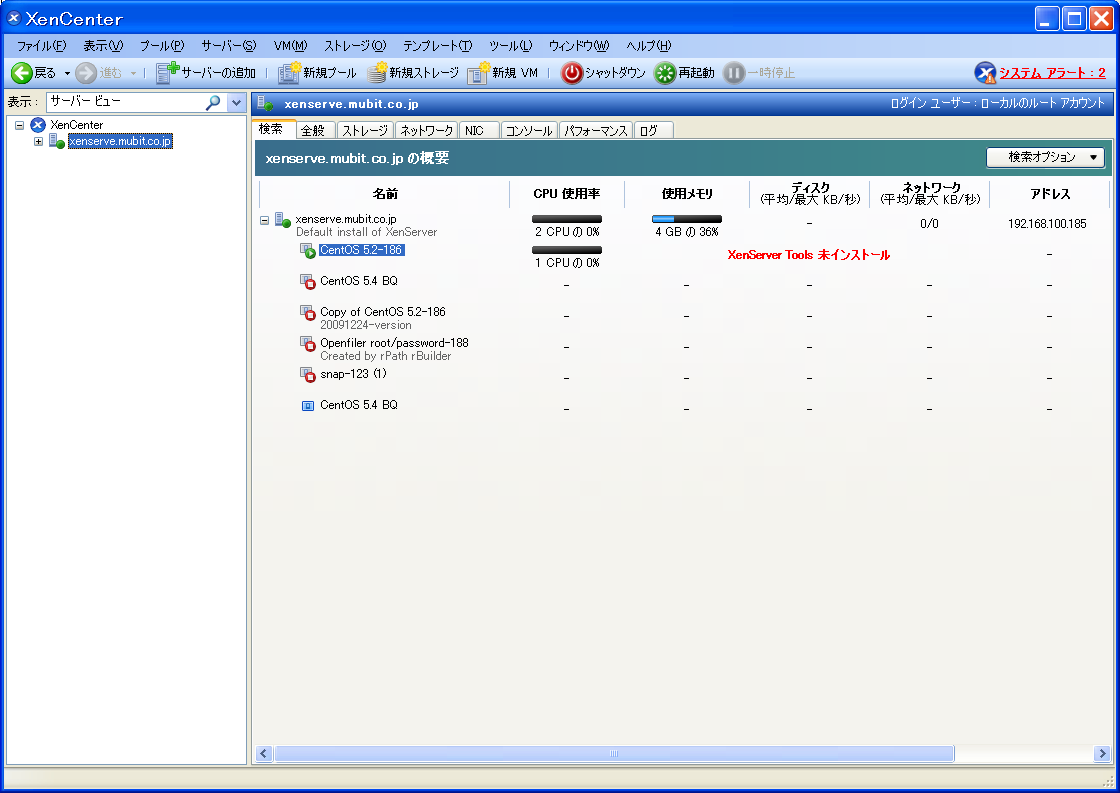Click the snap-123 (1) VM icon

tap(308, 375)
